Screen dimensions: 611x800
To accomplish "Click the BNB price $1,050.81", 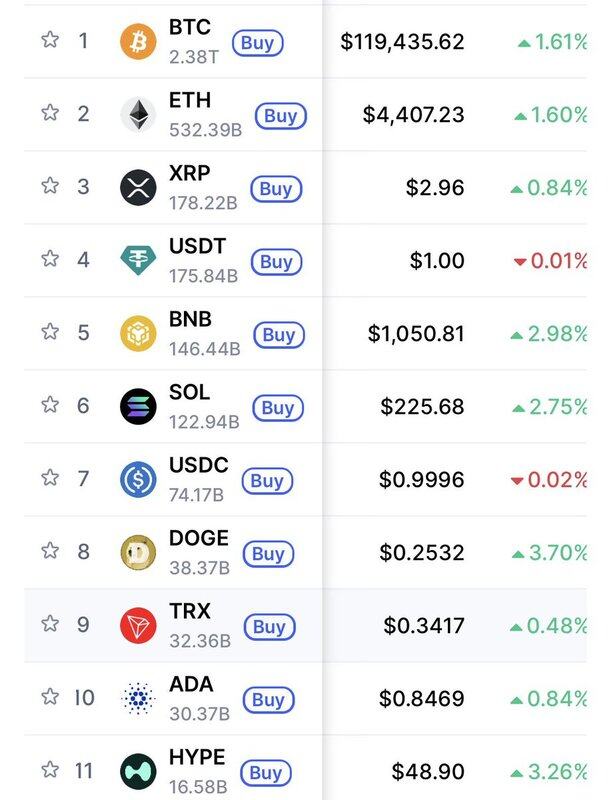I will pyautogui.click(x=416, y=334).
